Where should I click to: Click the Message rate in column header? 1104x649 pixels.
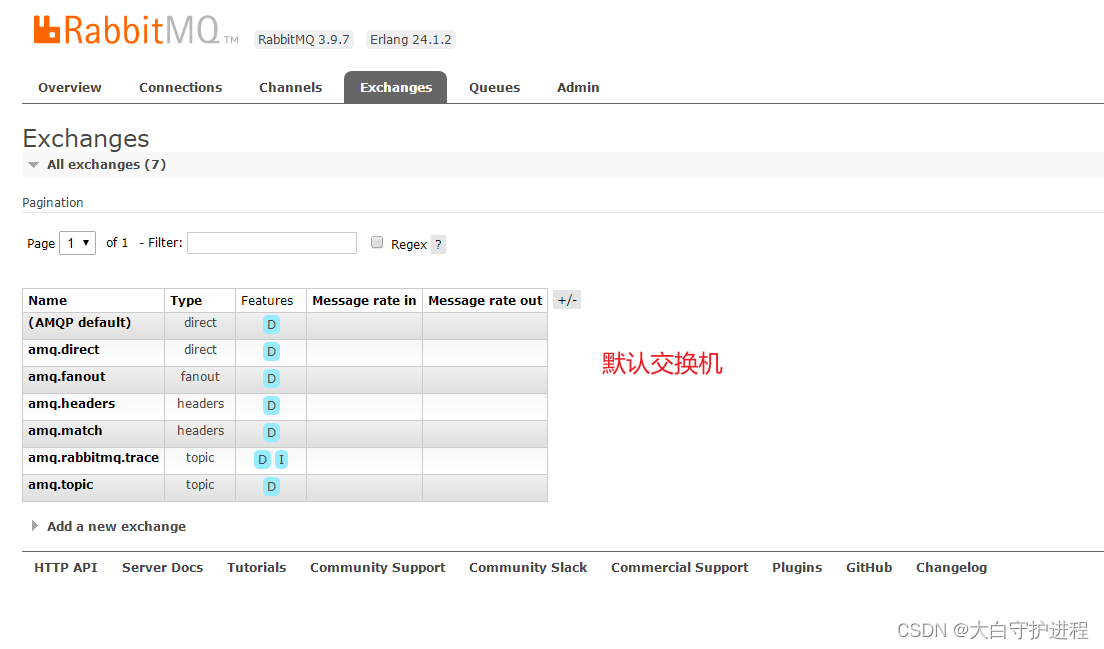[x=364, y=301]
